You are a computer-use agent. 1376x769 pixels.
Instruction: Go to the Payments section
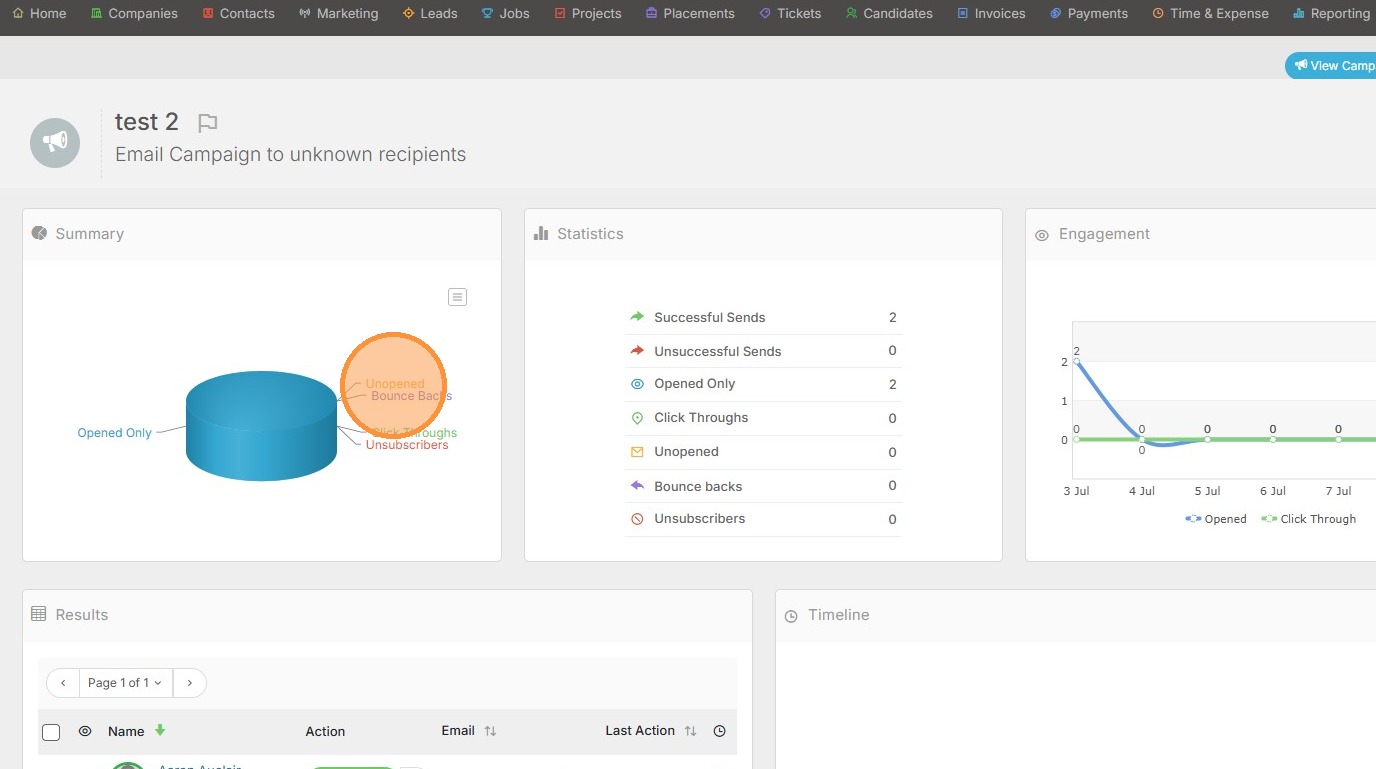pyautogui.click(x=1089, y=13)
